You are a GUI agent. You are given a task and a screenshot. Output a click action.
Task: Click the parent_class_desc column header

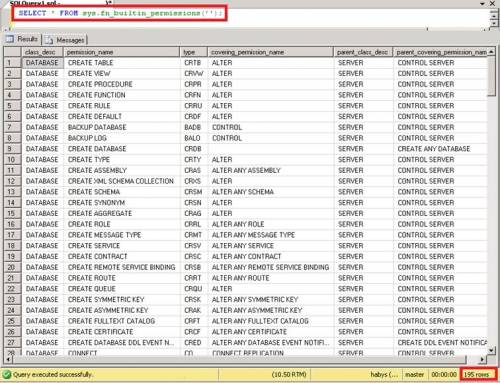pos(363,52)
